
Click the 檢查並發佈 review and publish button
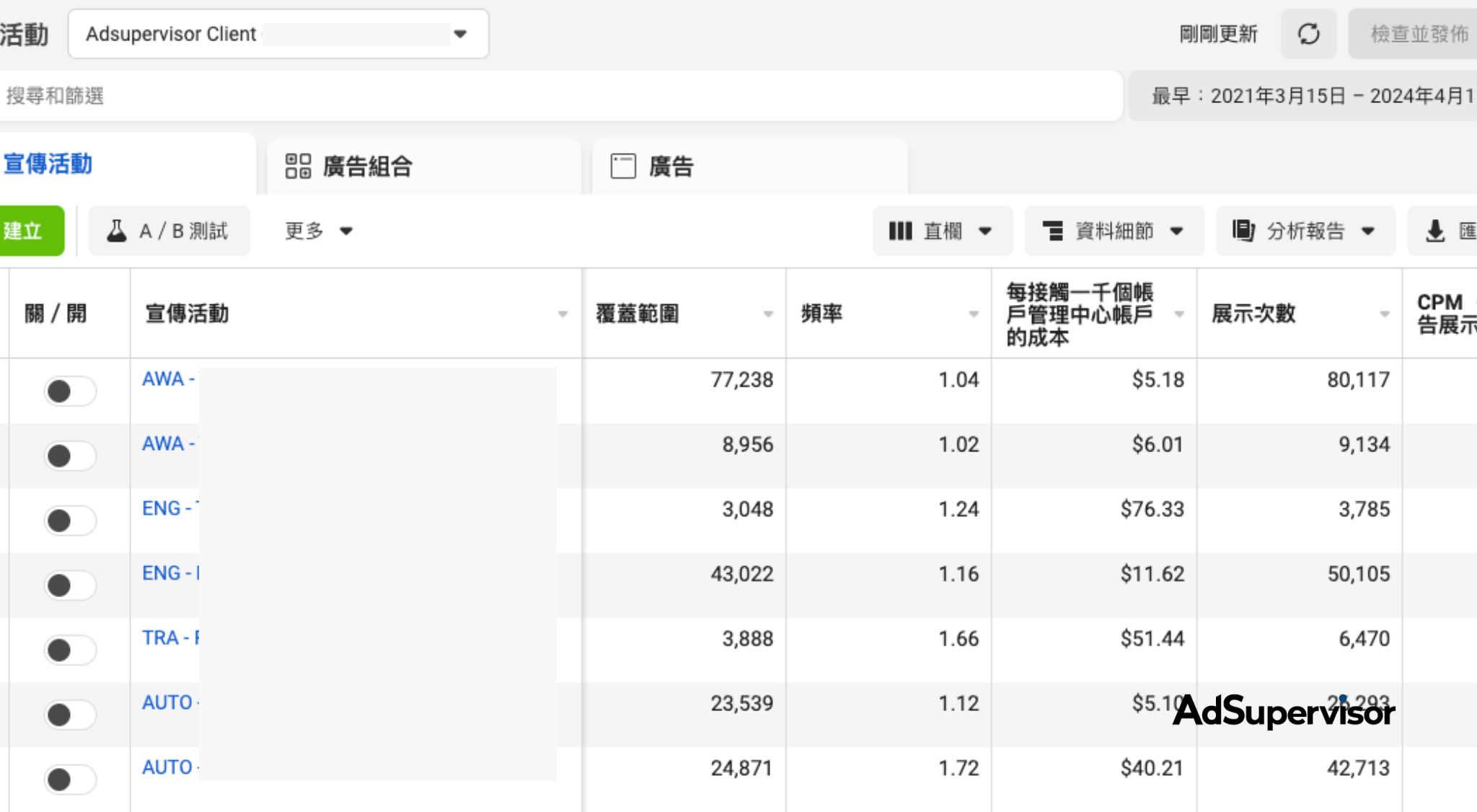coord(1414,34)
